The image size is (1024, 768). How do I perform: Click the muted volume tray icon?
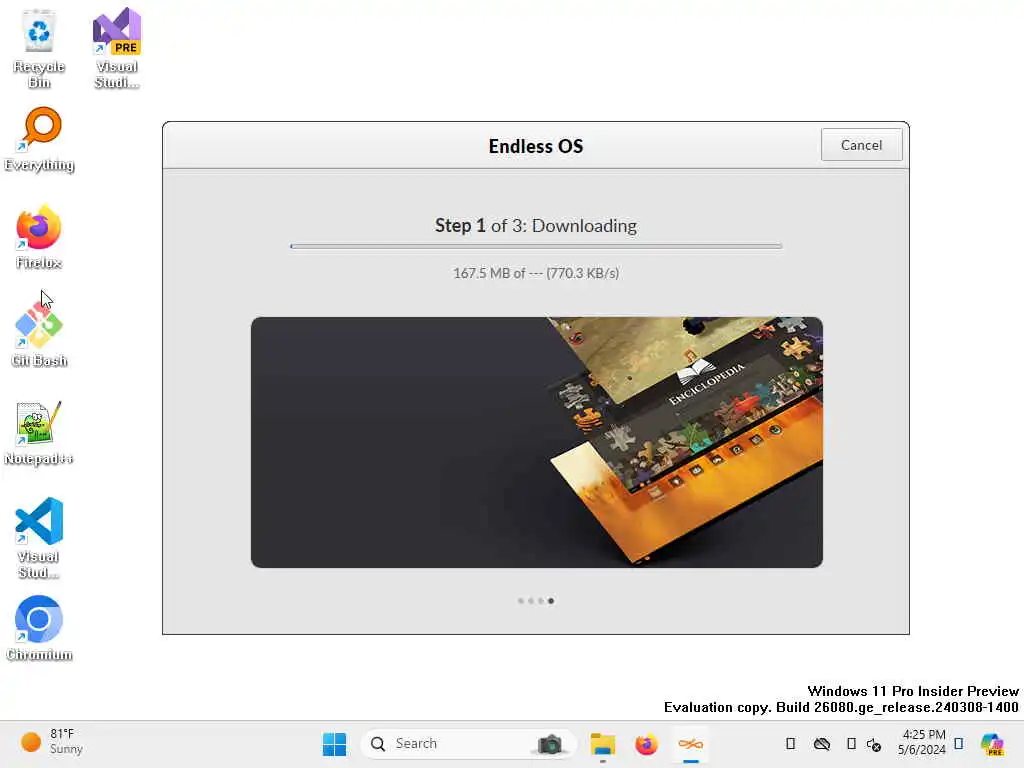tap(874, 744)
